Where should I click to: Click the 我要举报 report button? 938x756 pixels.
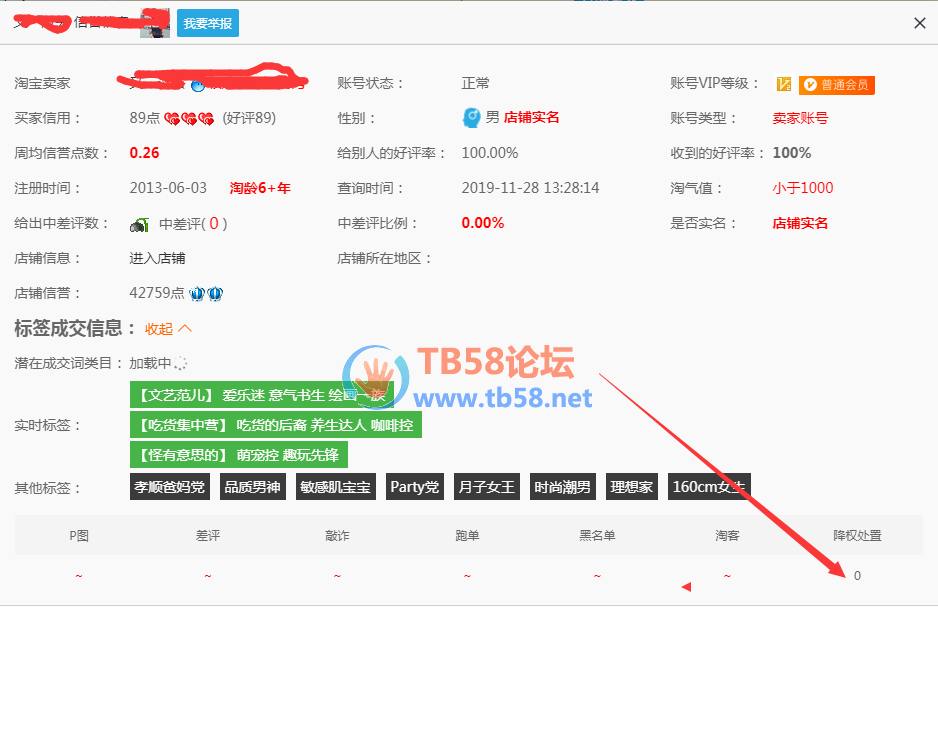(x=208, y=23)
